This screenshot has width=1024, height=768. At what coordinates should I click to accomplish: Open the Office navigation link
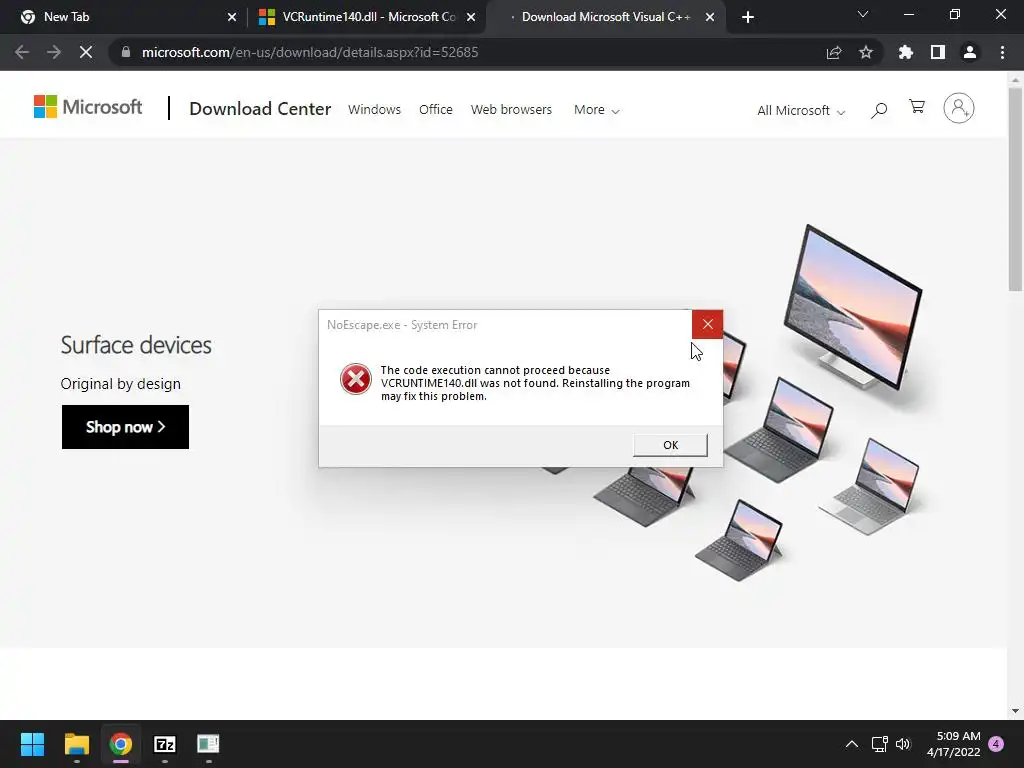(x=436, y=110)
